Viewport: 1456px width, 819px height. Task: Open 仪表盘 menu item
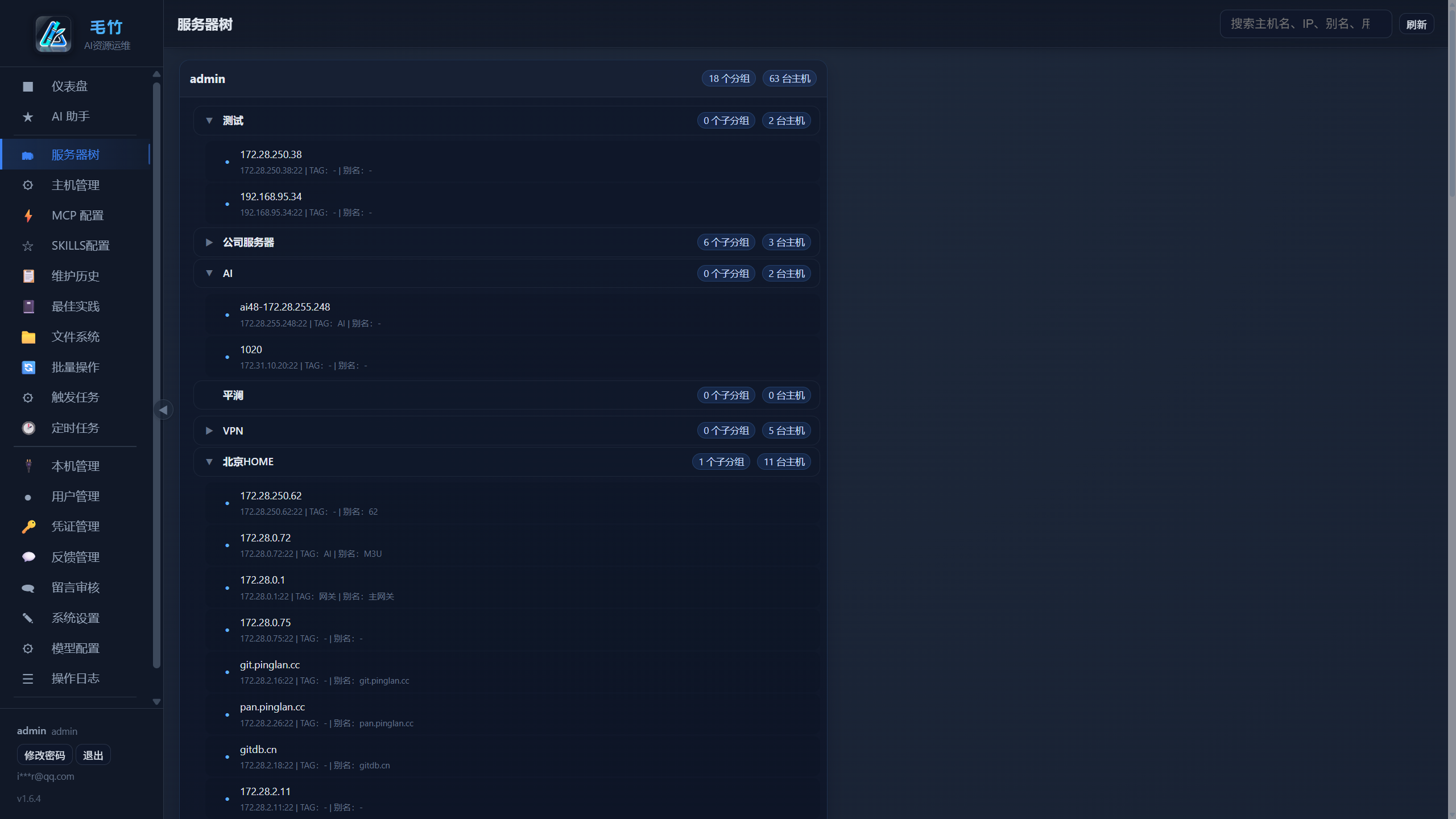click(x=75, y=86)
